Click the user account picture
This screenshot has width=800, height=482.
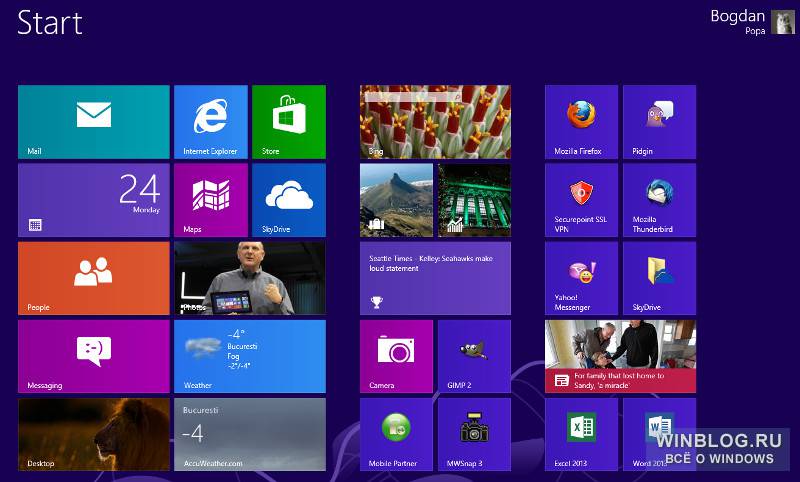point(783,22)
